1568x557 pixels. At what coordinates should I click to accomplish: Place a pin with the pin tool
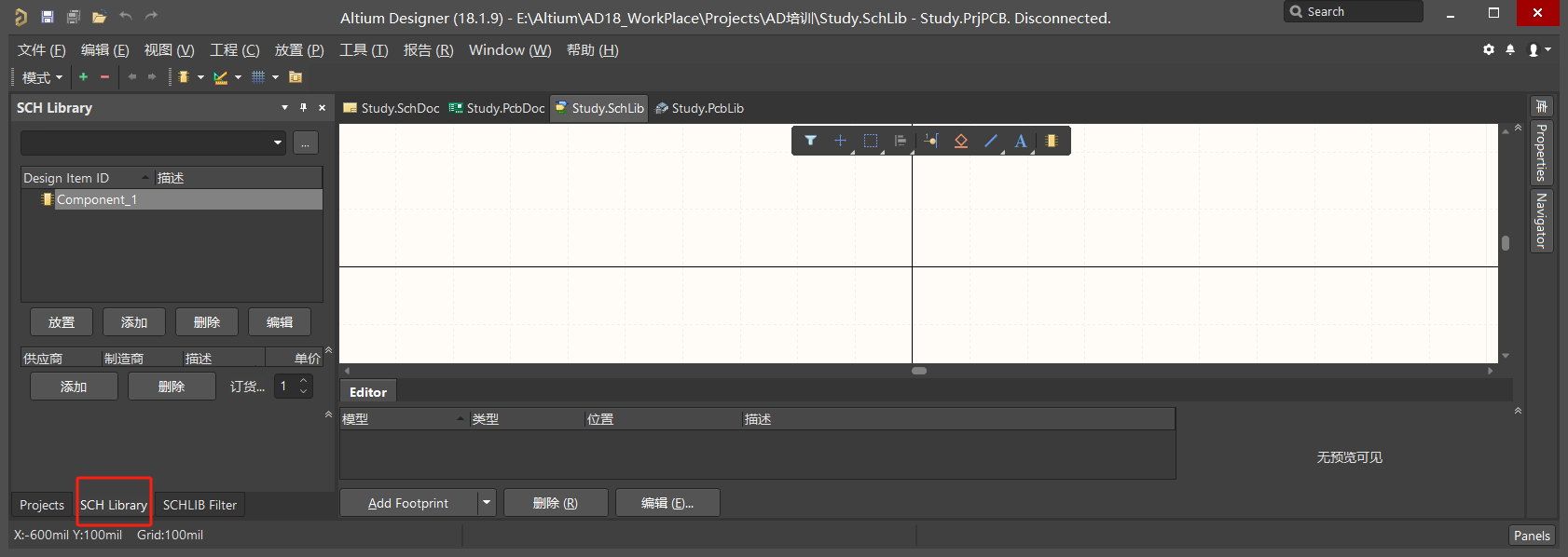click(931, 141)
